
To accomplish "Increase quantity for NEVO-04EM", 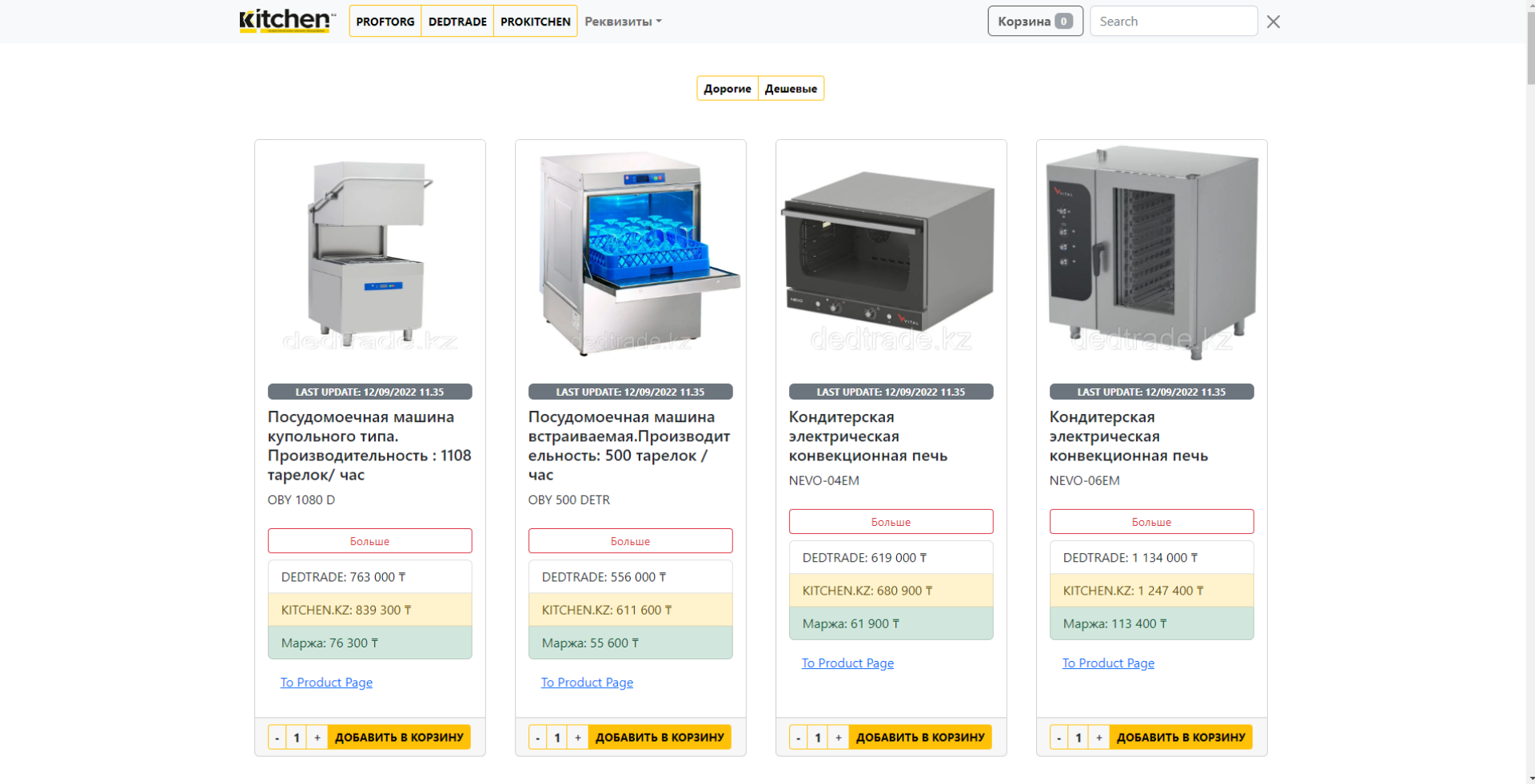I will pos(839,738).
